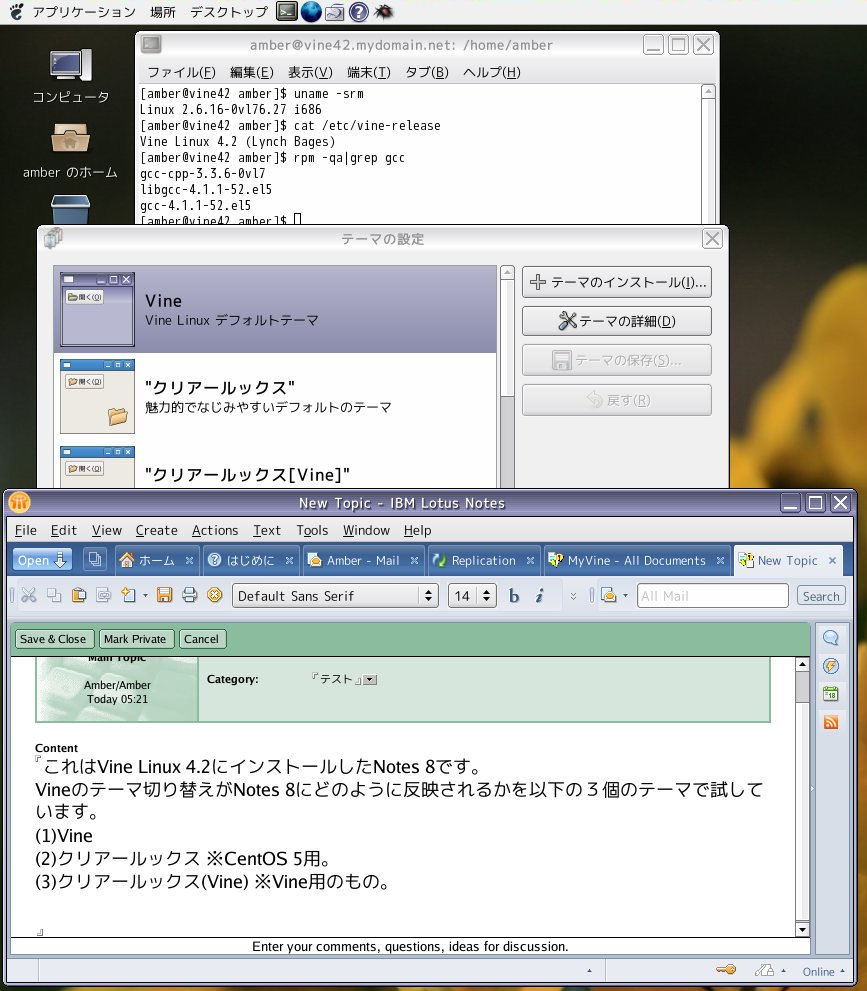The height and width of the screenshot is (991, 867).
Task: Click the key security icon in status bar
Action: pos(725,970)
